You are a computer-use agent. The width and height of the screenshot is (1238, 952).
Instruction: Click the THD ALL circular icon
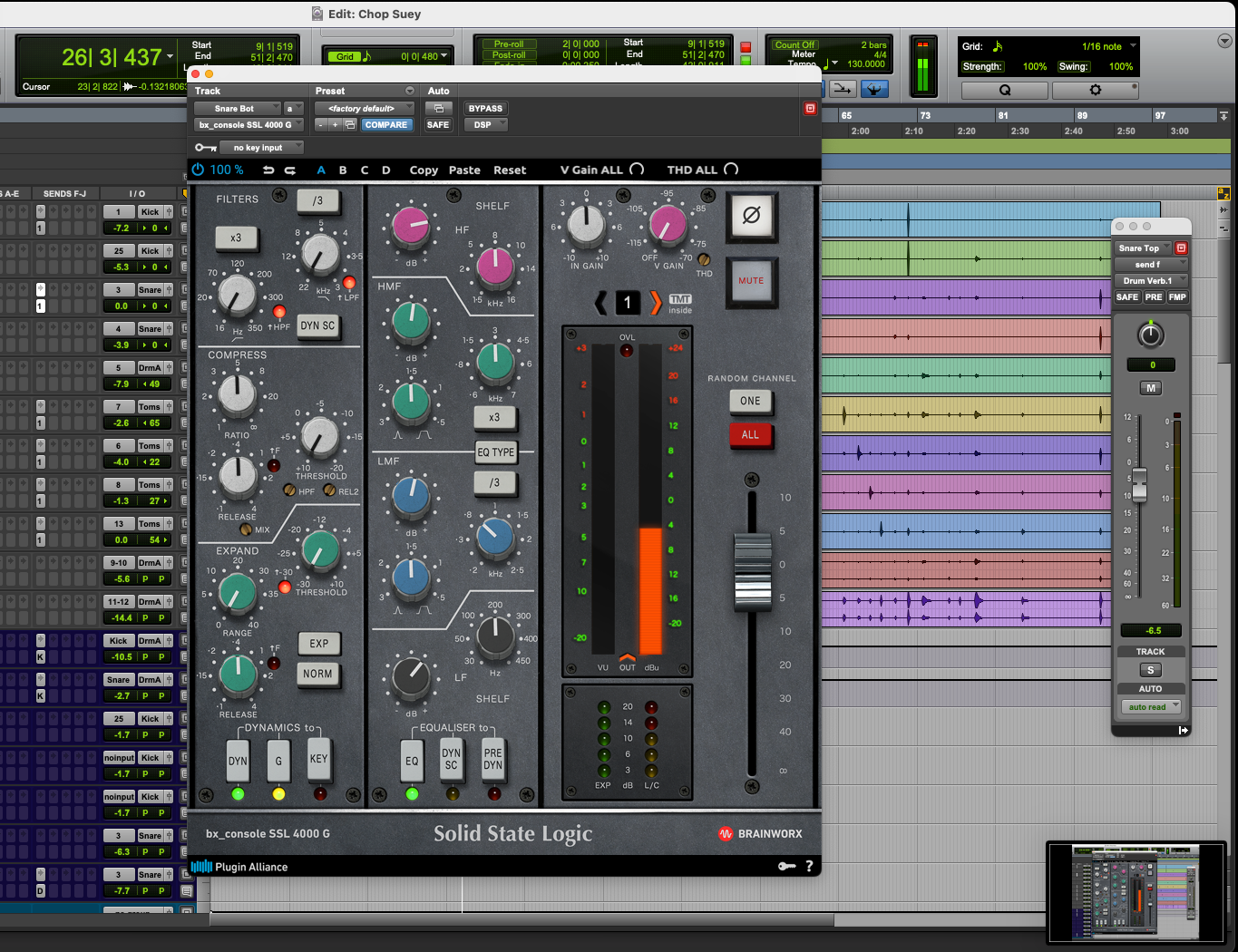731,170
